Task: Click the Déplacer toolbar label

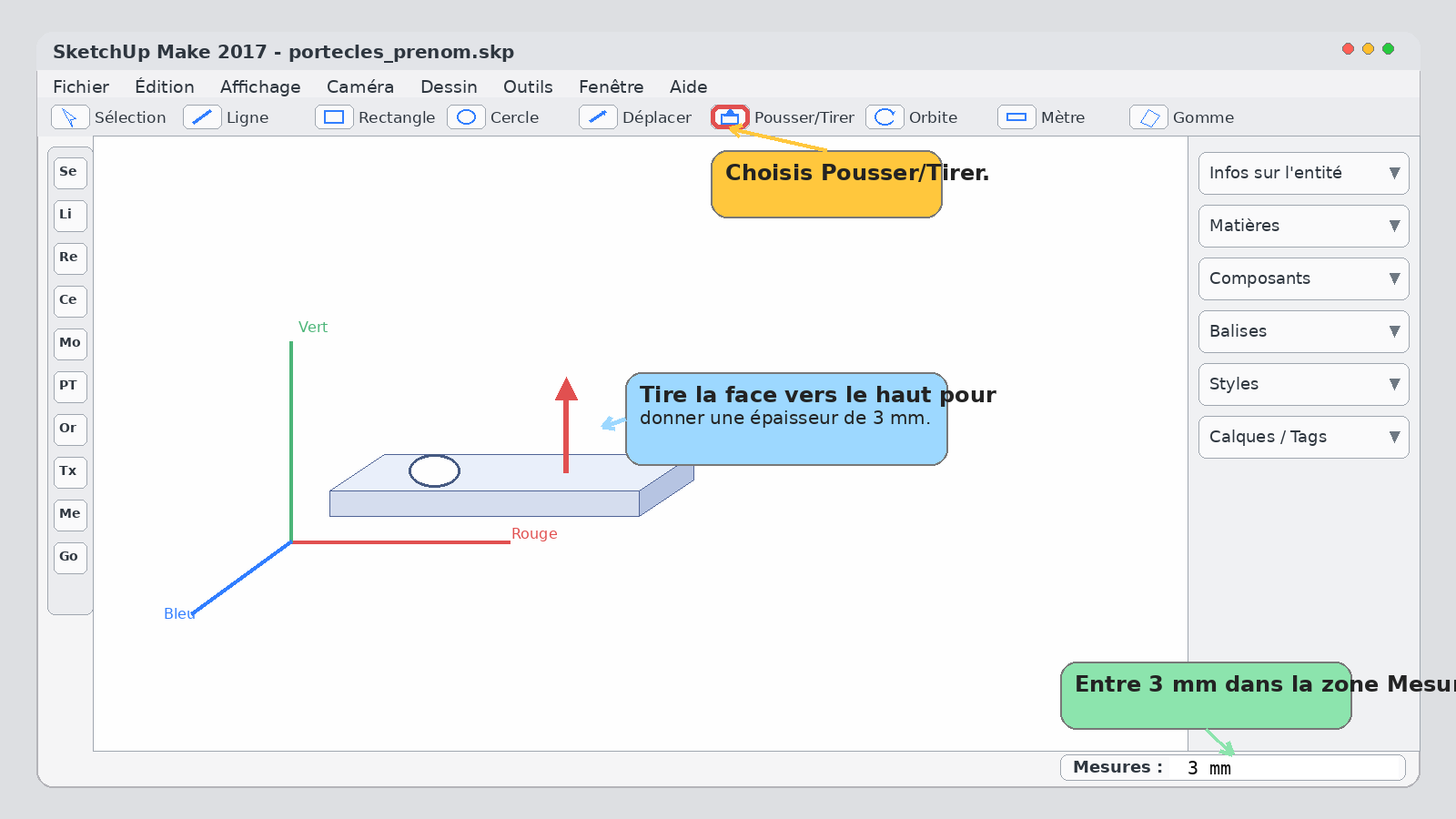Action: point(657,117)
